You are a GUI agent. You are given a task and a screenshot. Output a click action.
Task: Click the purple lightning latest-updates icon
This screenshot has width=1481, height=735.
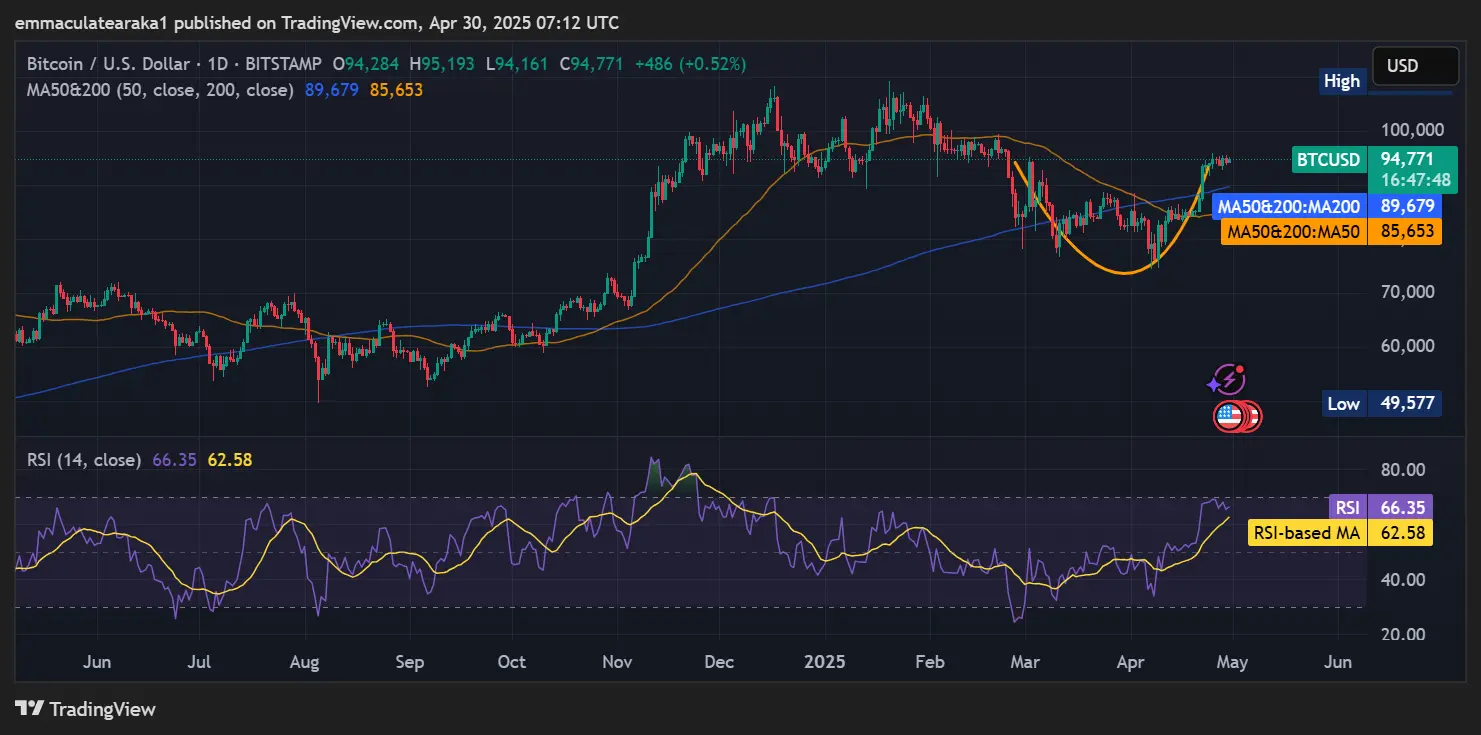click(1227, 380)
